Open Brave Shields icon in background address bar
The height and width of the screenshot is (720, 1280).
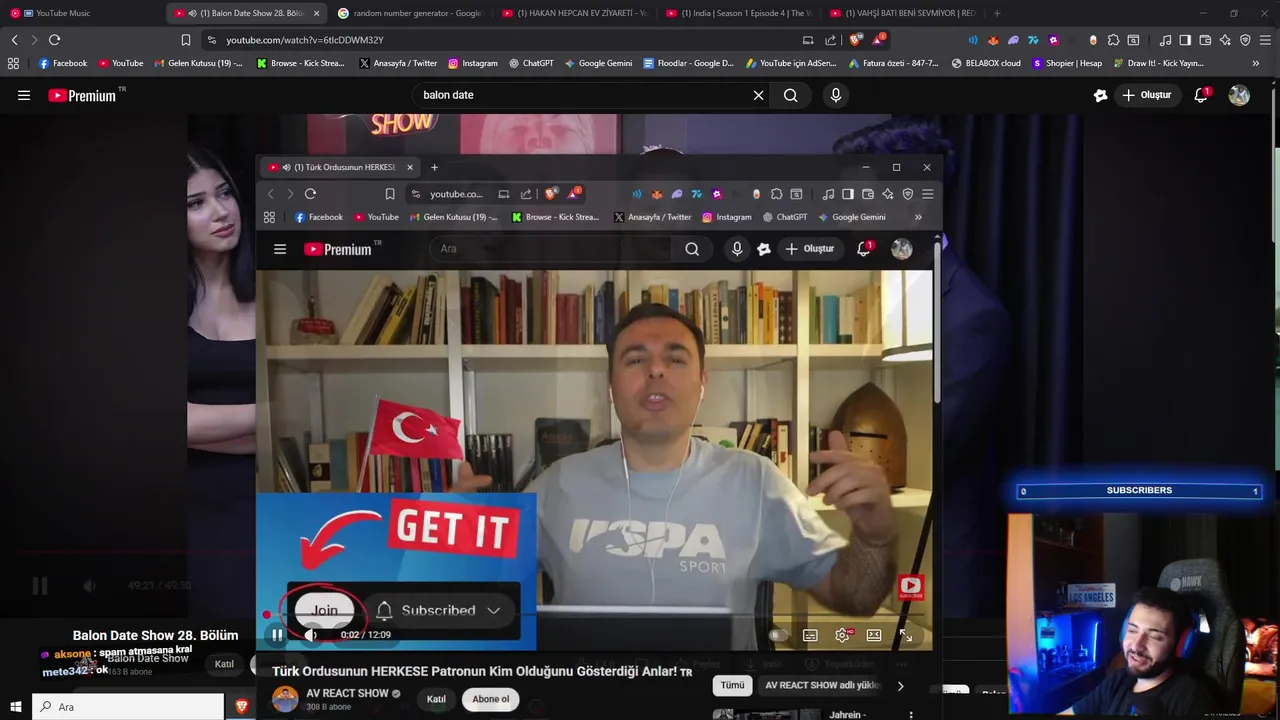pyautogui.click(x=855, y=40)
